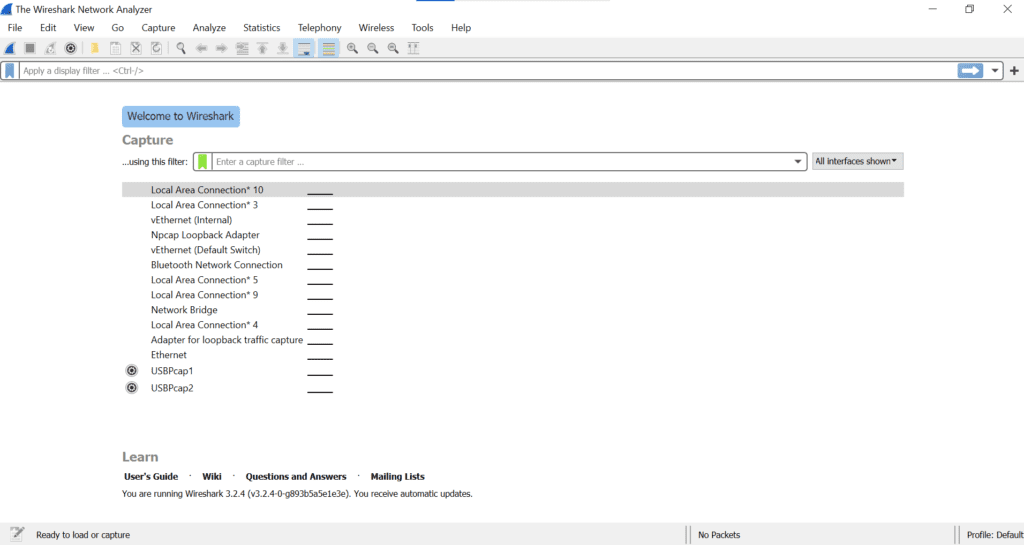Open the Edit menu

[48, 27]
